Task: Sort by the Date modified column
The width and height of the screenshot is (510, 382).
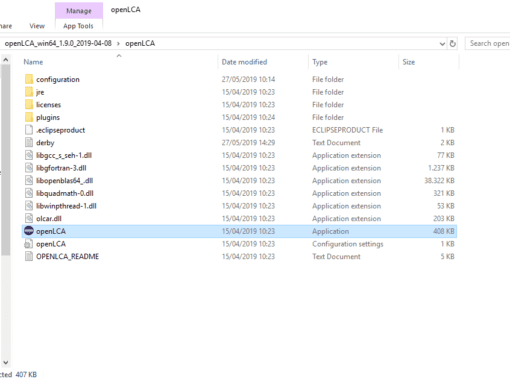Action: coord(244,62)
